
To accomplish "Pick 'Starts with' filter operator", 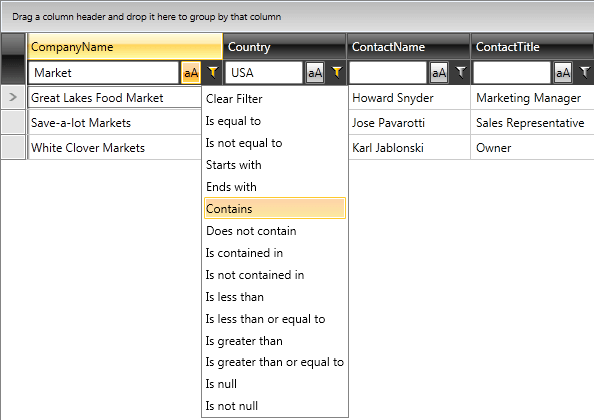I will click(275, 165).
